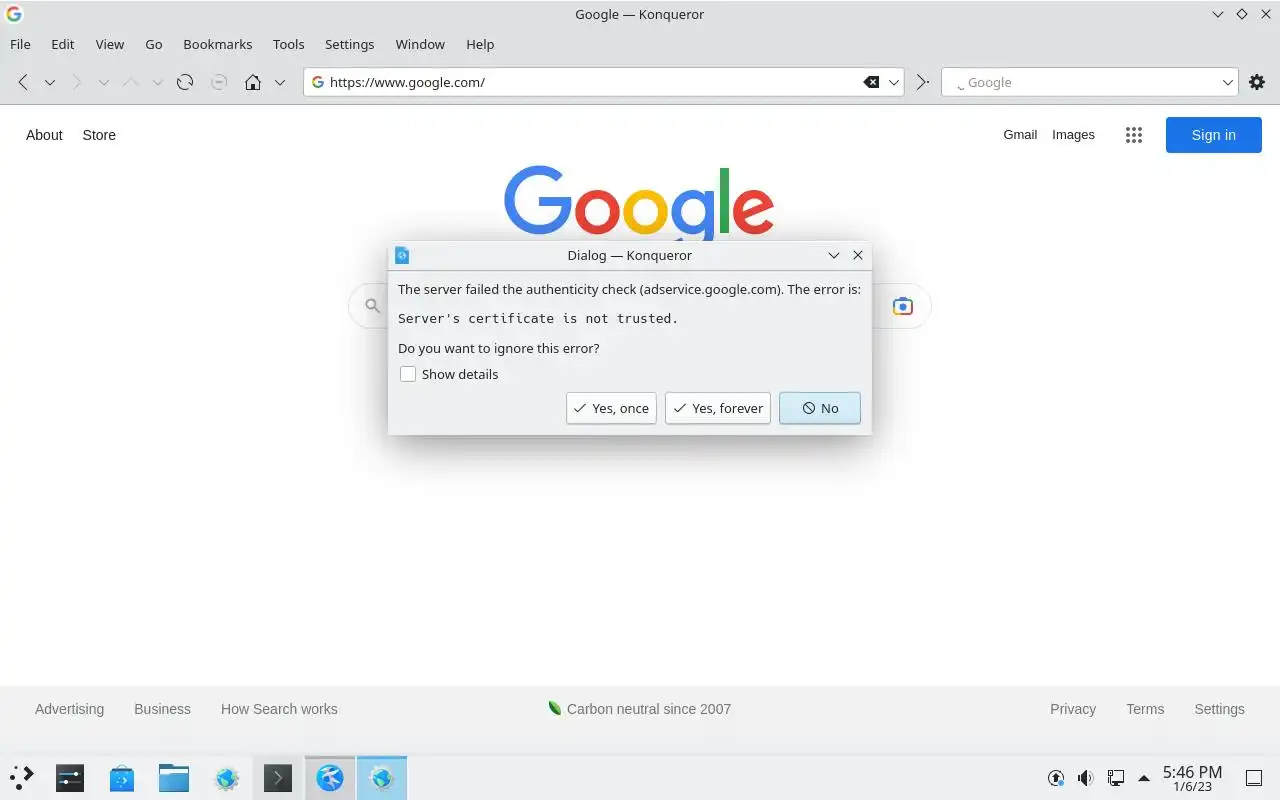The image size is (1280, 800).
Task: Click the Go arrow beside the address bar
Action: tap(923, 82)
